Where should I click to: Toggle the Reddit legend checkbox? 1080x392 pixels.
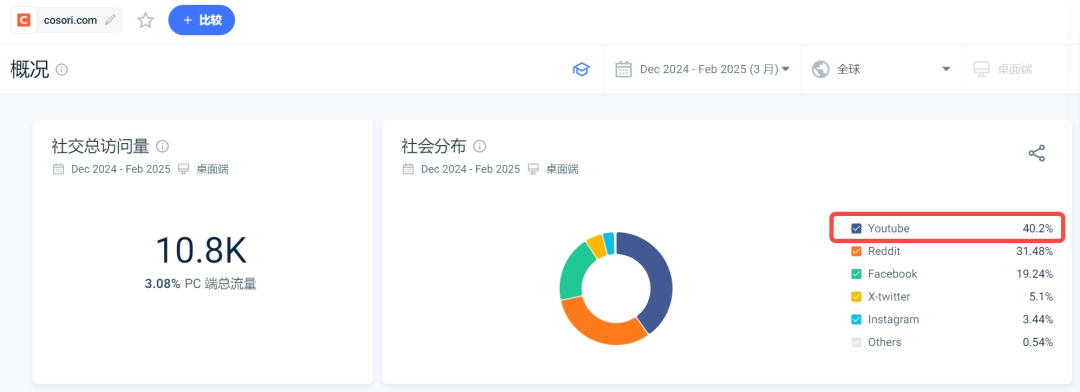[856, 251]
